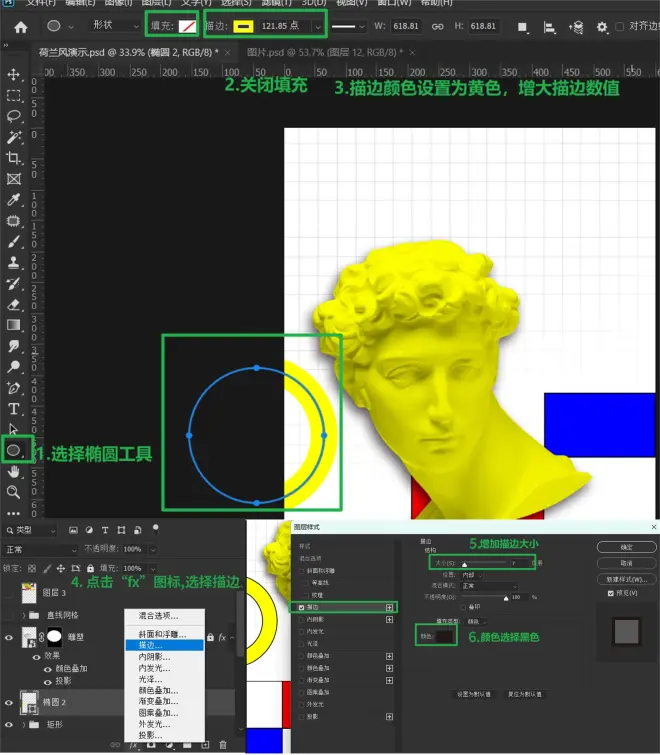This screenshot has height=755, width=660.
Task: Select the Eraser tool
Action: 13,304
